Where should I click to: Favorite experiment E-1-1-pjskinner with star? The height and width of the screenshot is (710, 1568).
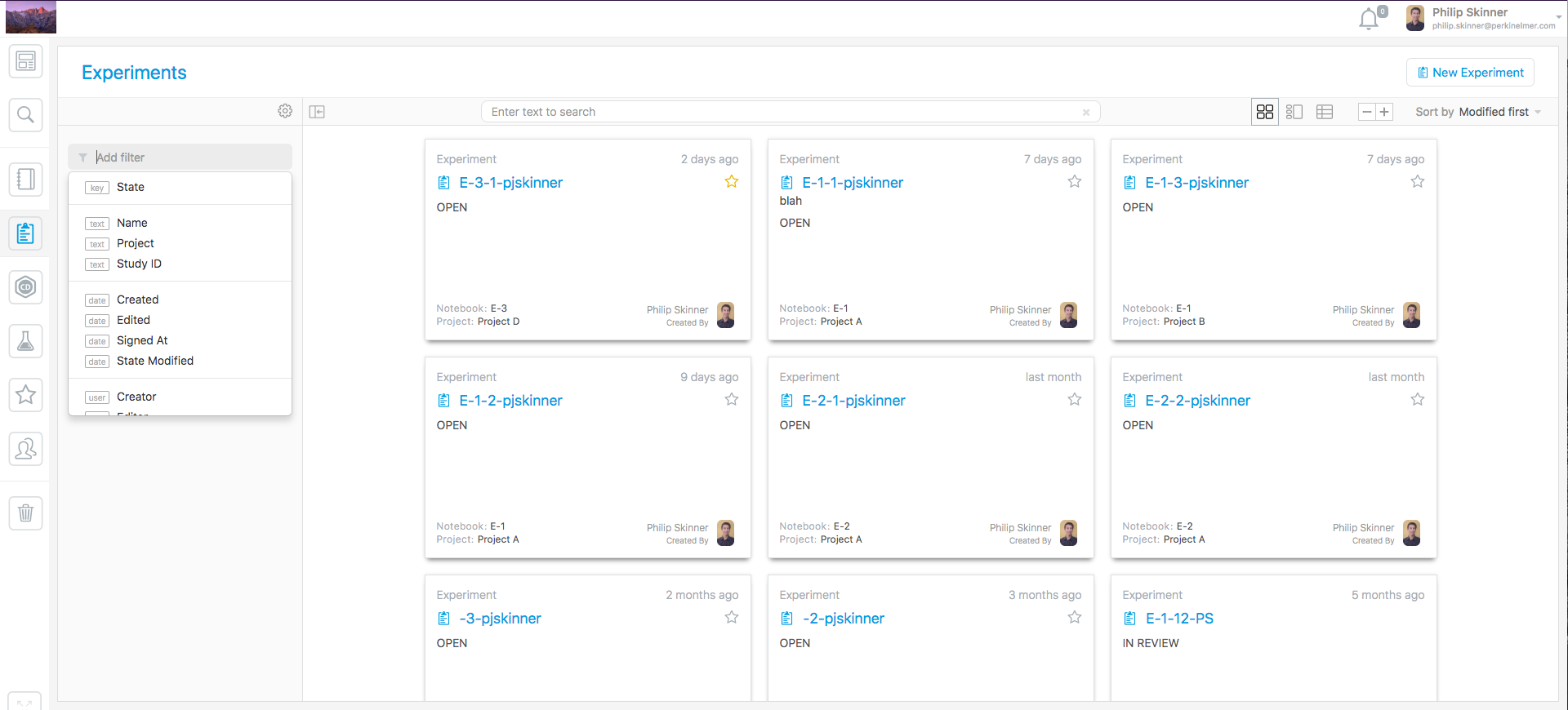pos(1074,182)
